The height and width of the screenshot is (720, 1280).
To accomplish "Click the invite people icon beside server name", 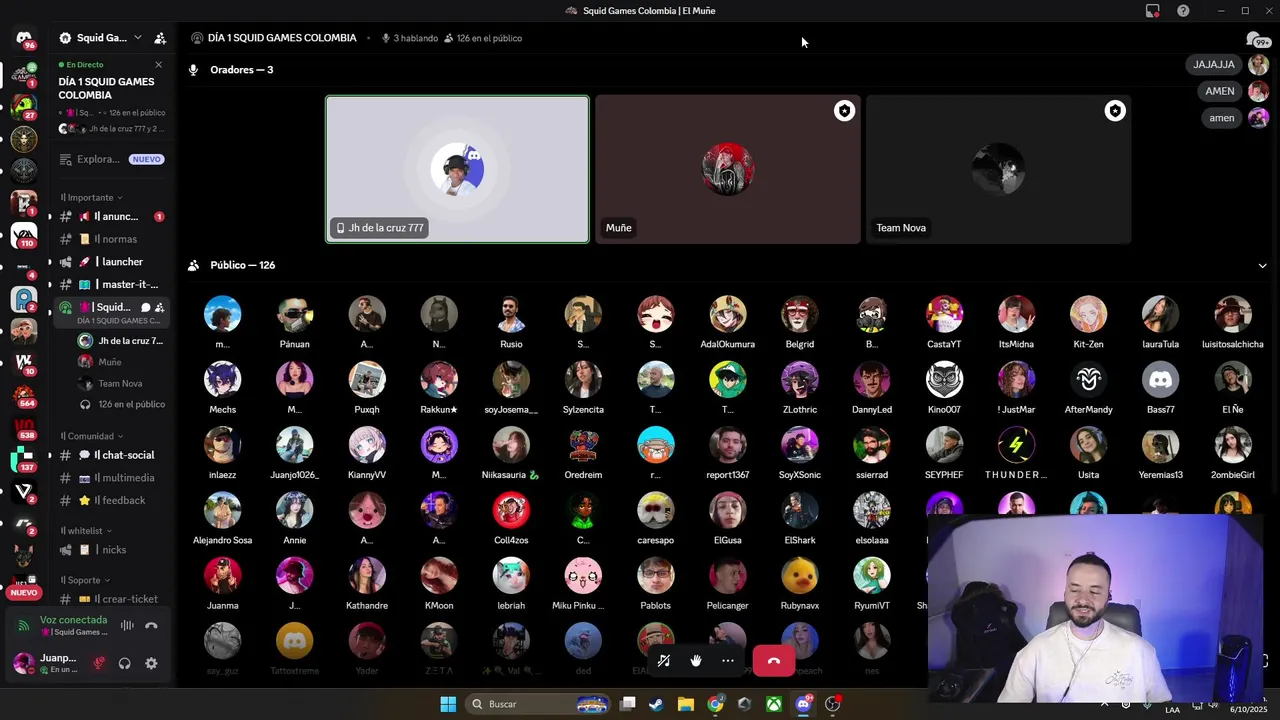I will point(160,38).
